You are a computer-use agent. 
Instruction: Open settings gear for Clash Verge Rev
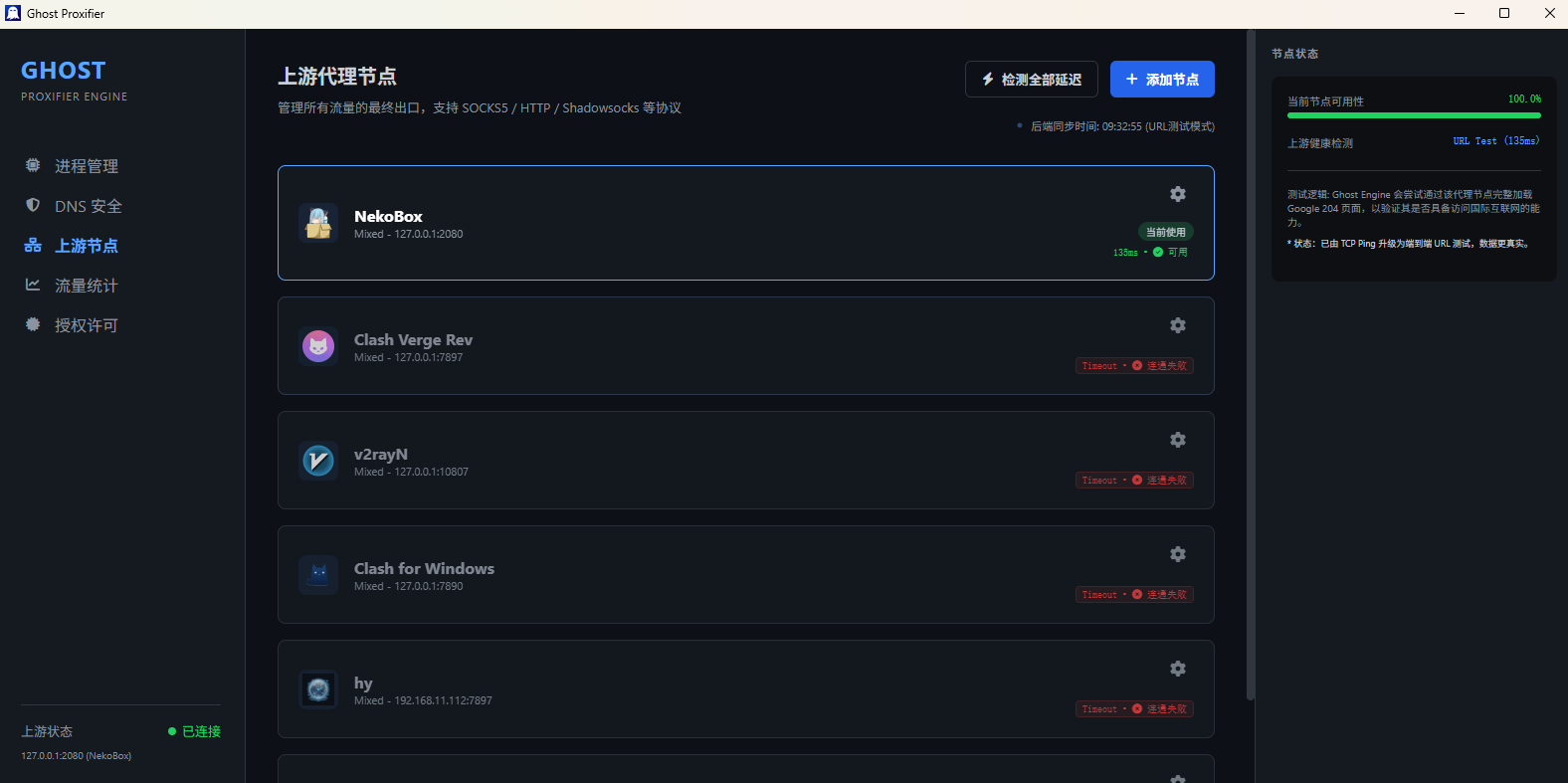coord(1178,325)
